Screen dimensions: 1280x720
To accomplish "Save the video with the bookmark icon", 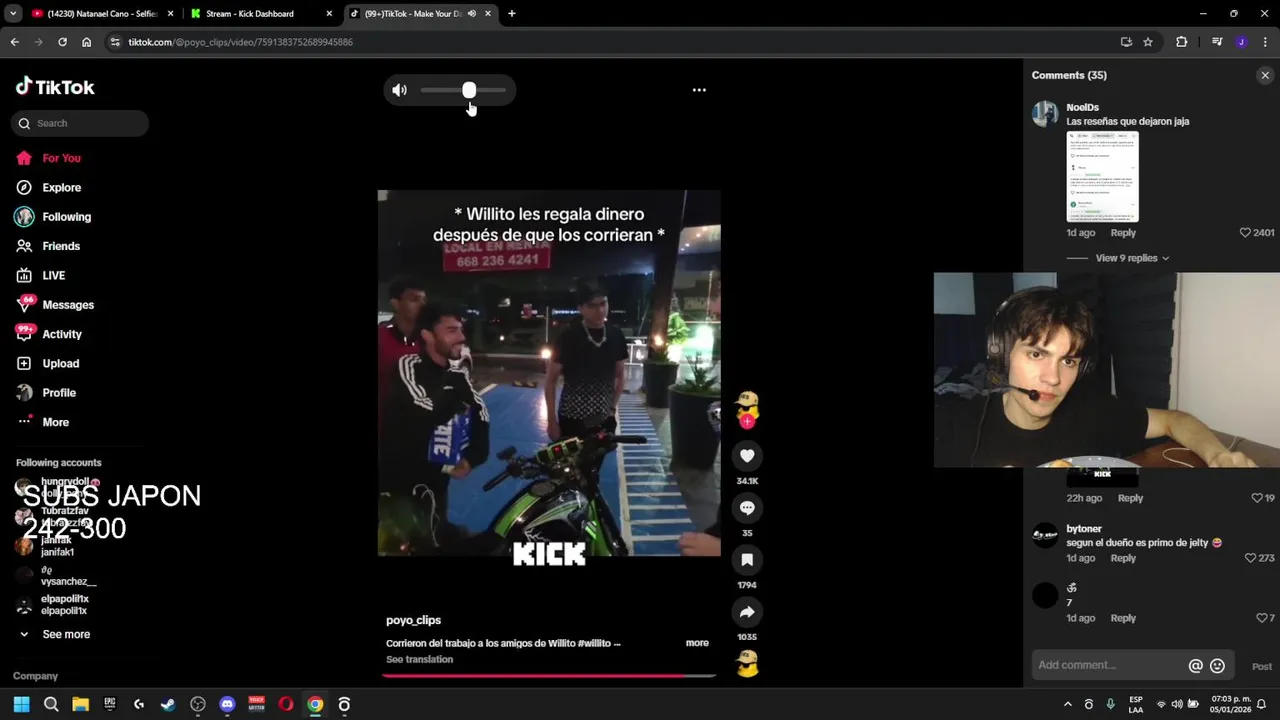I will point(747,560).
